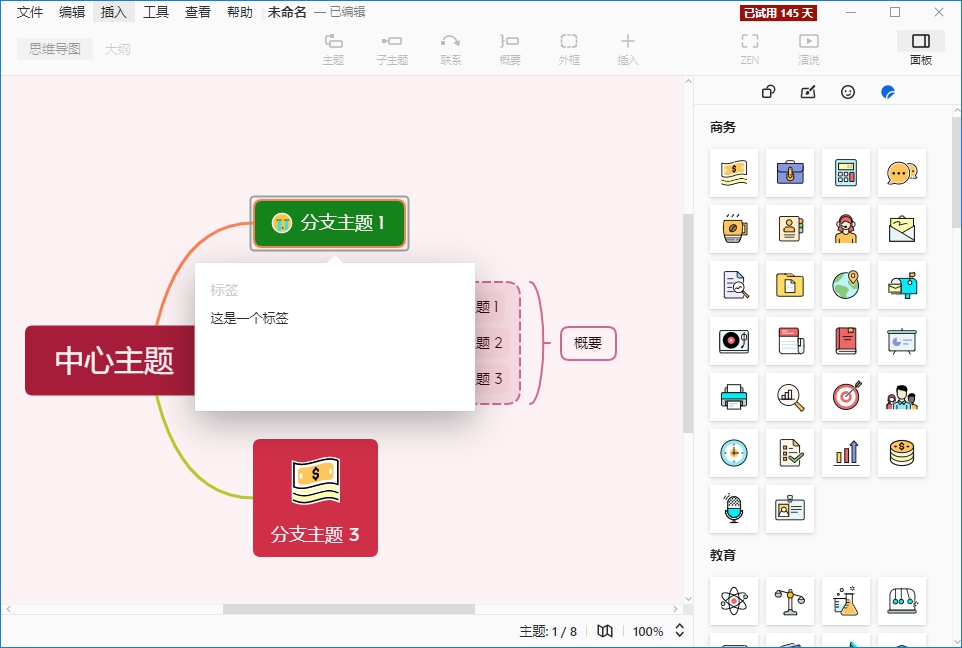Open the 编辑 menu
Viewport: 962px width, 648px height.
point(72,12)
